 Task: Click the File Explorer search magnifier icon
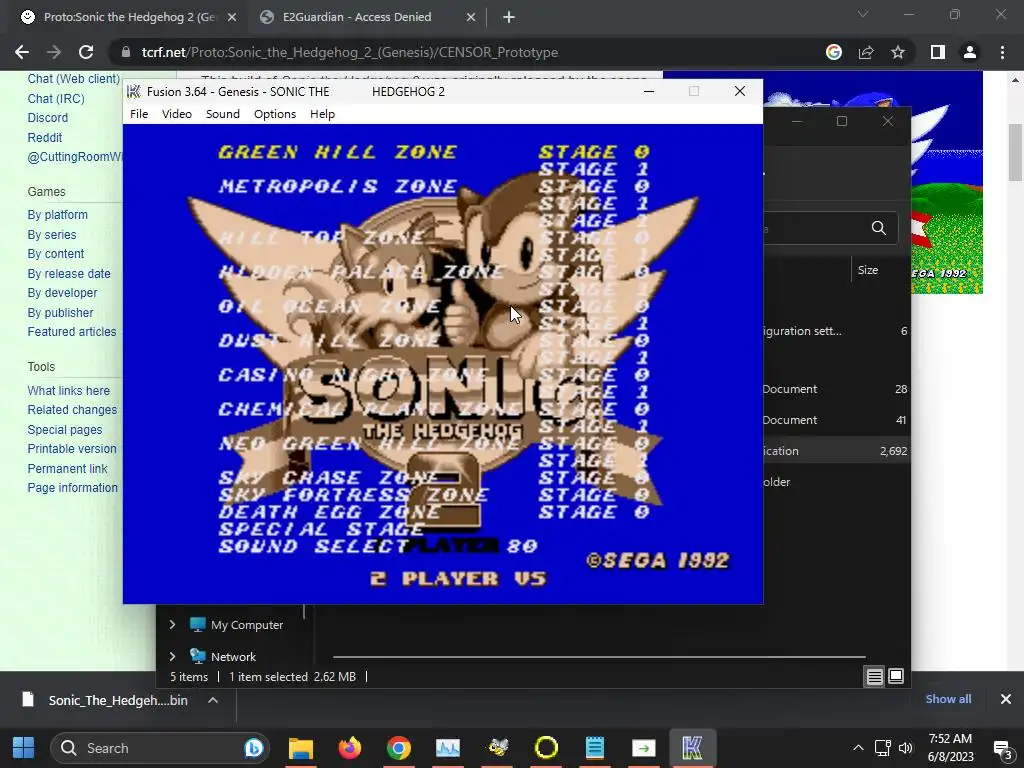click(x=879, y=228)
